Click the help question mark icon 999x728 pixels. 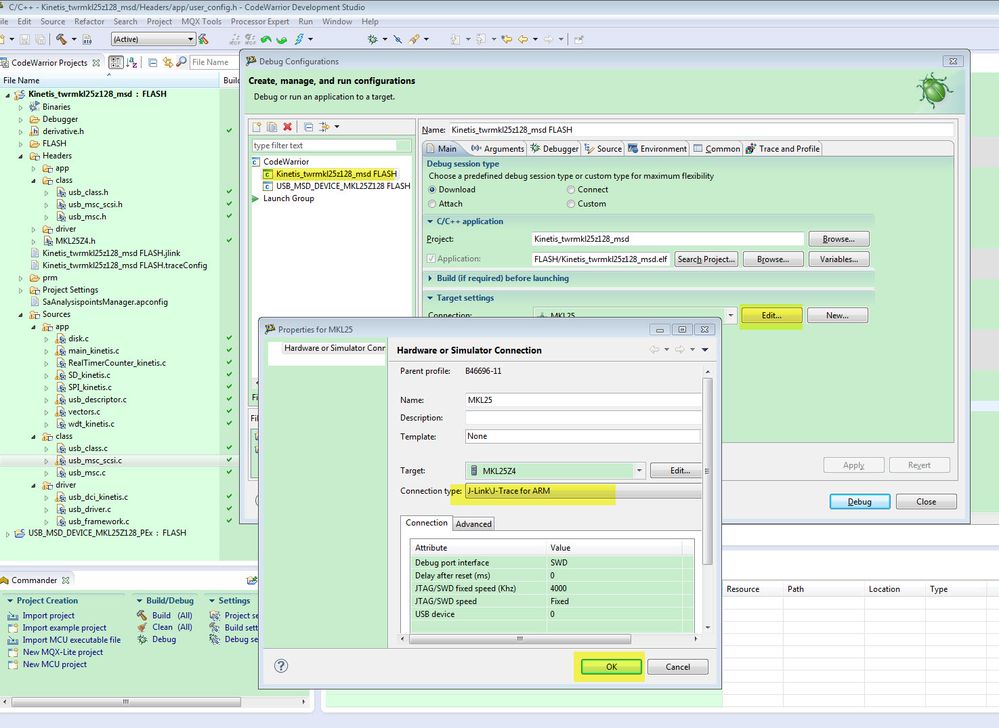[281, 666]
